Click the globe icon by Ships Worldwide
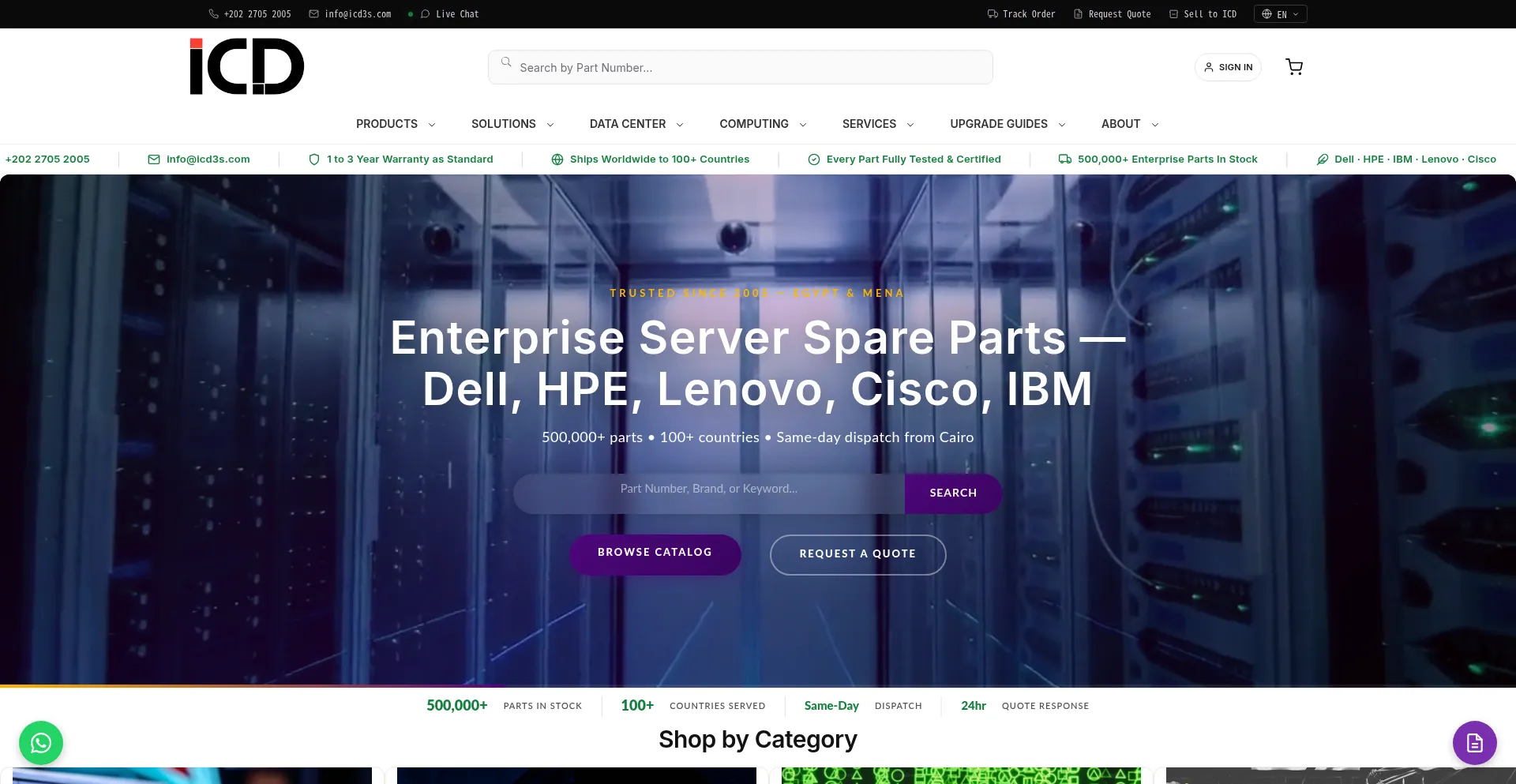1516x784 pixels. click(x=557, y=159)
